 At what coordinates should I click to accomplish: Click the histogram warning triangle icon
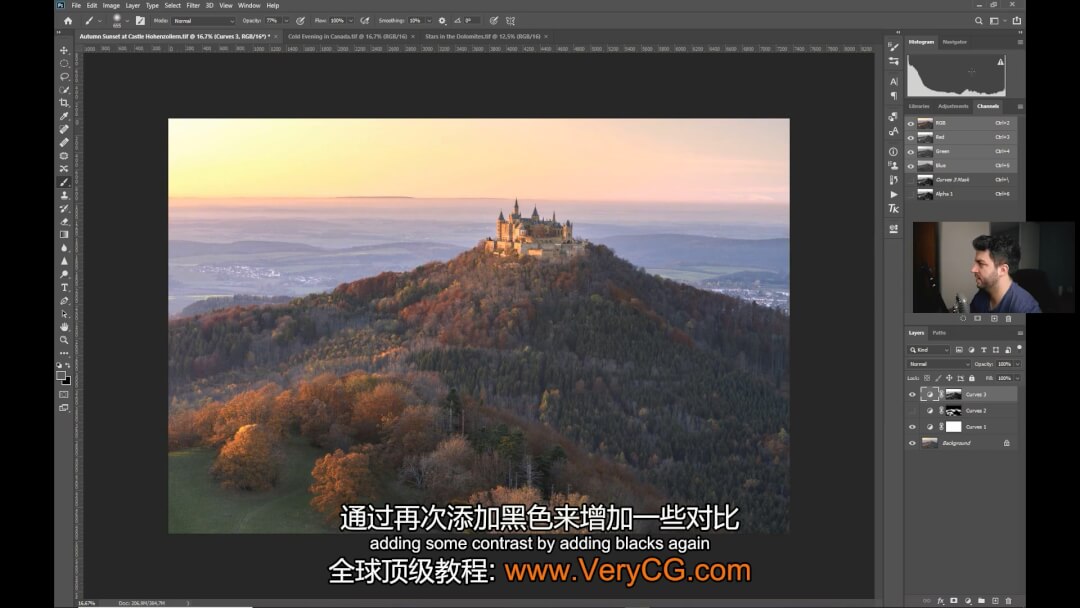point(1001,62)
